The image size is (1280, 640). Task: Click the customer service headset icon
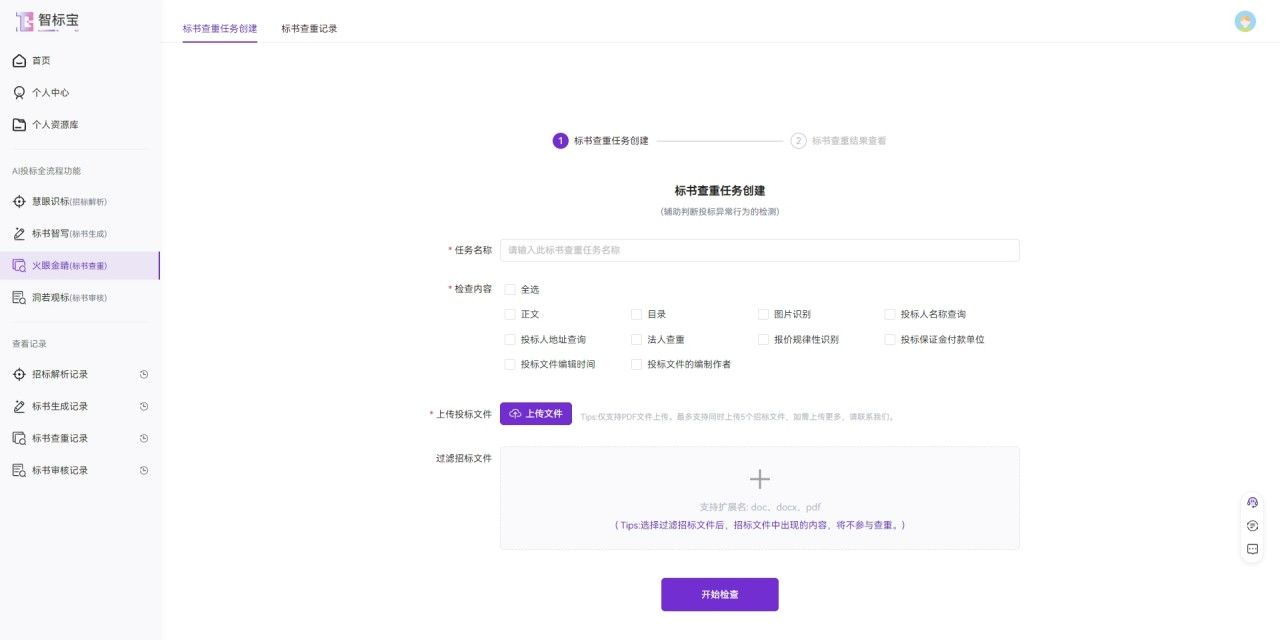tap(1252, 502)
